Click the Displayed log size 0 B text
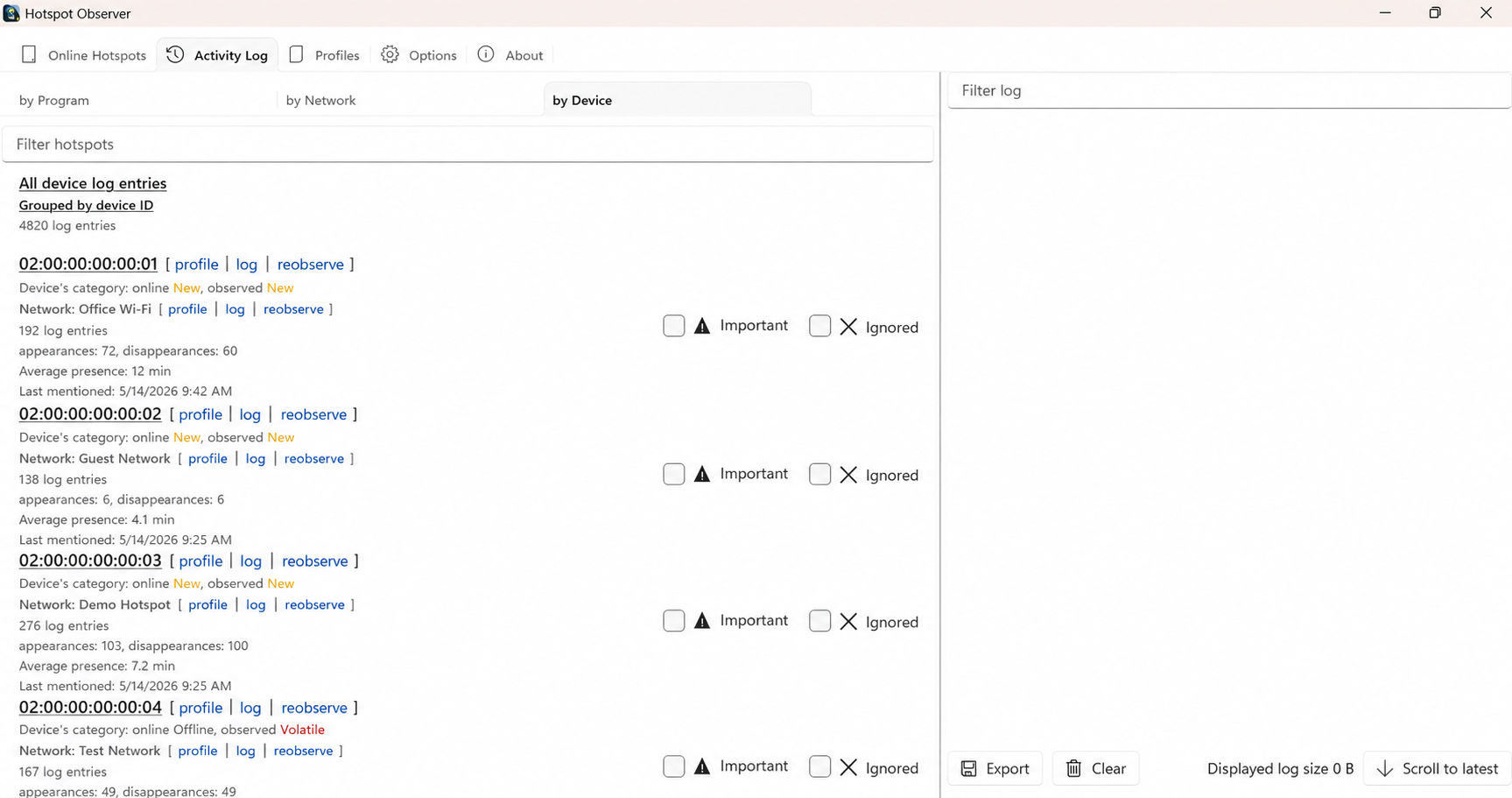This screenshot has height=798, width=1512. pyautogui.click(x=1280, y=769)
